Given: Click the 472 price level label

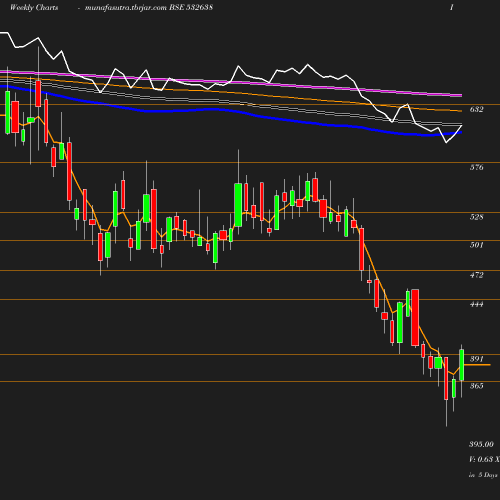Looking at the screenshot, I should coord(476,275).
